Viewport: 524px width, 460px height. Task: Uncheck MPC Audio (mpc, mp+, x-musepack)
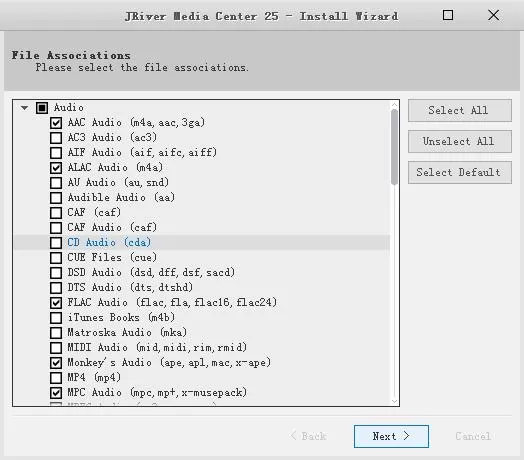(56, 393)
